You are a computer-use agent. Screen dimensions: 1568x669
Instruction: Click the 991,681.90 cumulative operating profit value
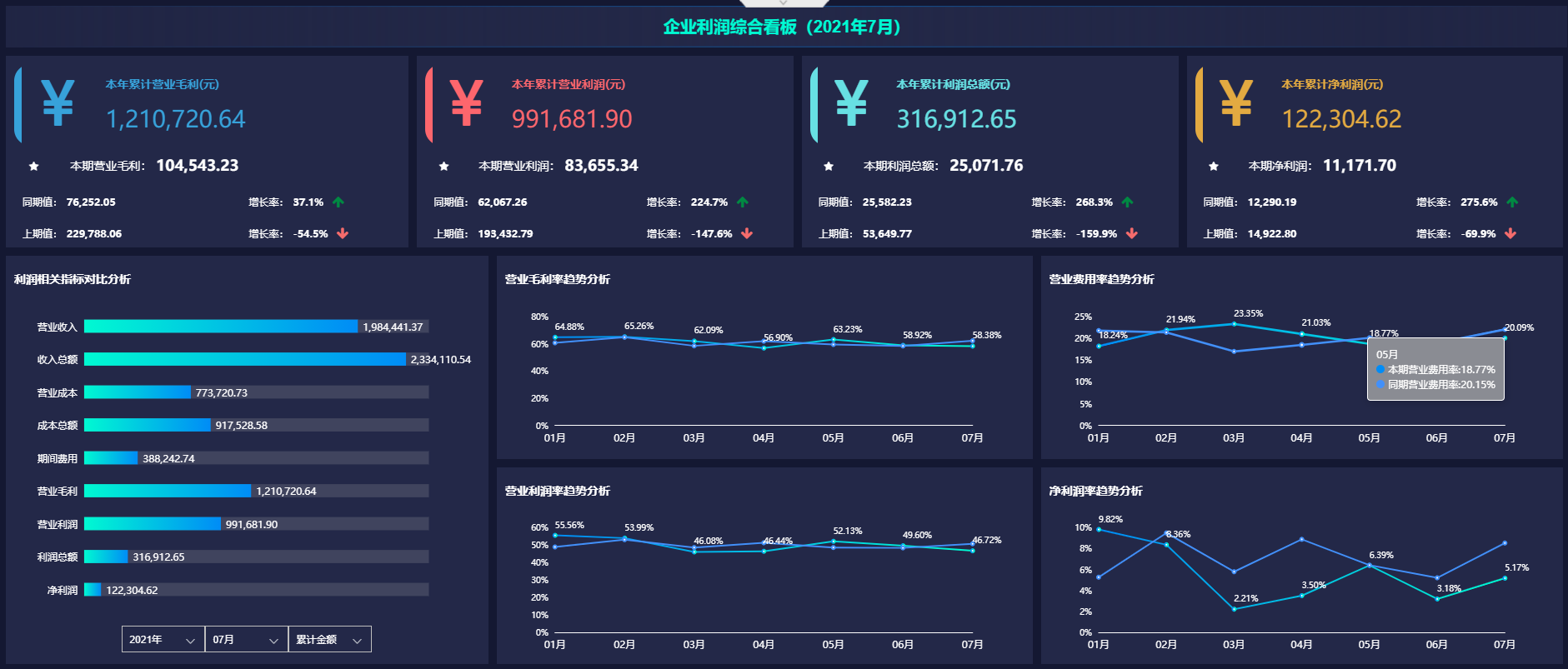point(572,120)
